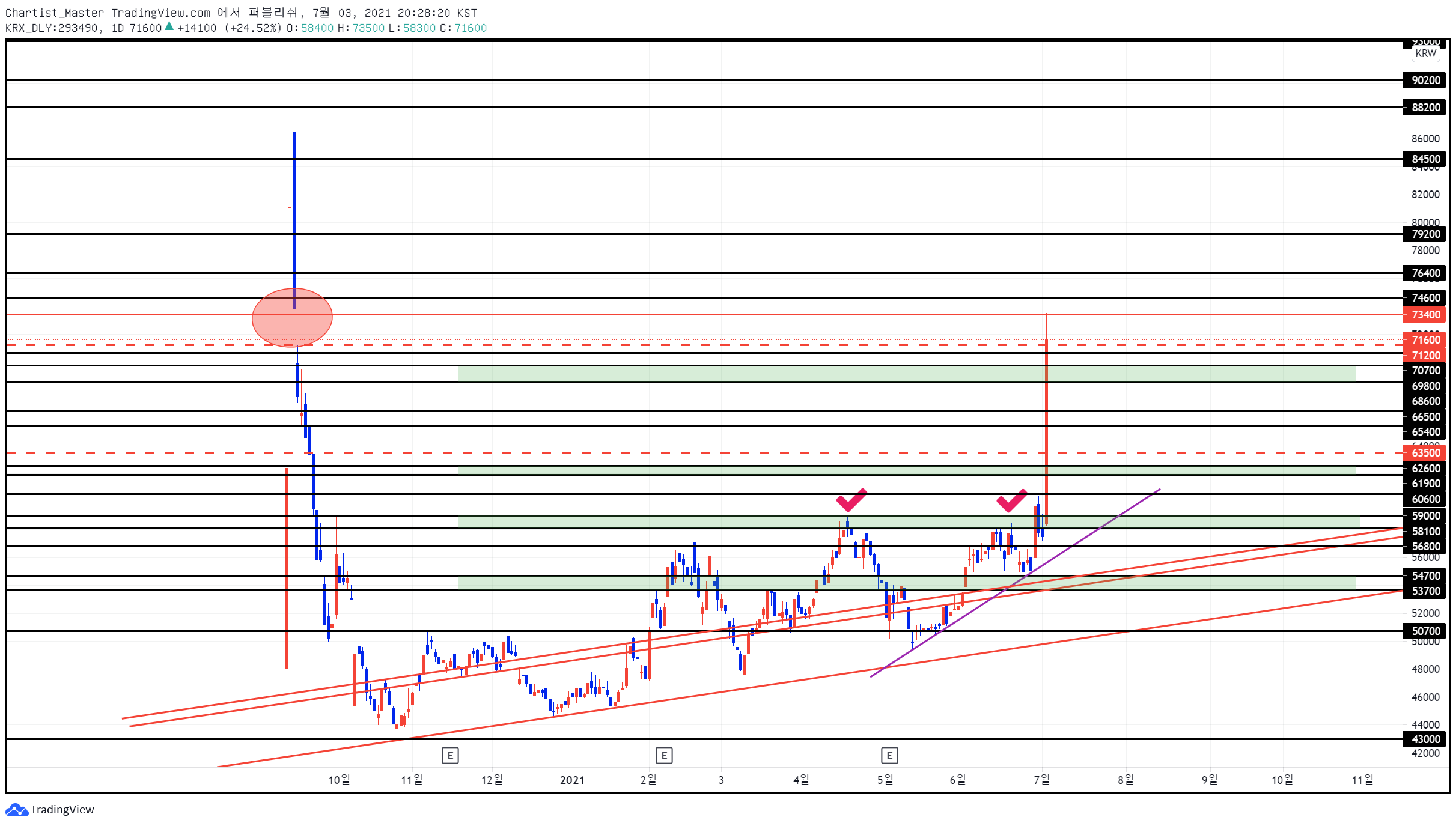Viewport: 1456px width, 826px height.
Task: Click the TradingView logo icon
Action: pyautogui.click(x=17, y=810)
